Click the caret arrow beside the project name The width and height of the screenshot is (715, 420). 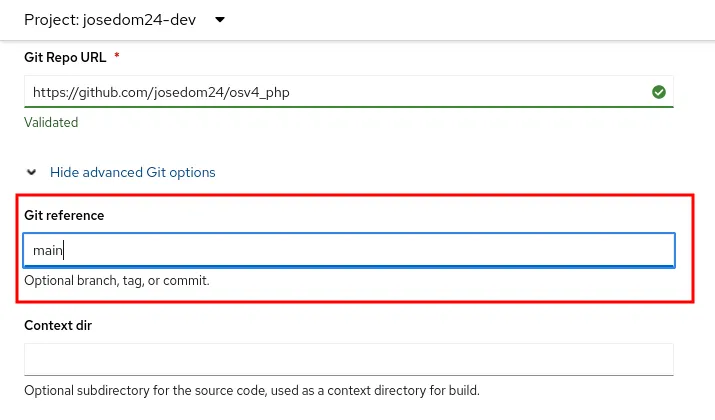220,19
